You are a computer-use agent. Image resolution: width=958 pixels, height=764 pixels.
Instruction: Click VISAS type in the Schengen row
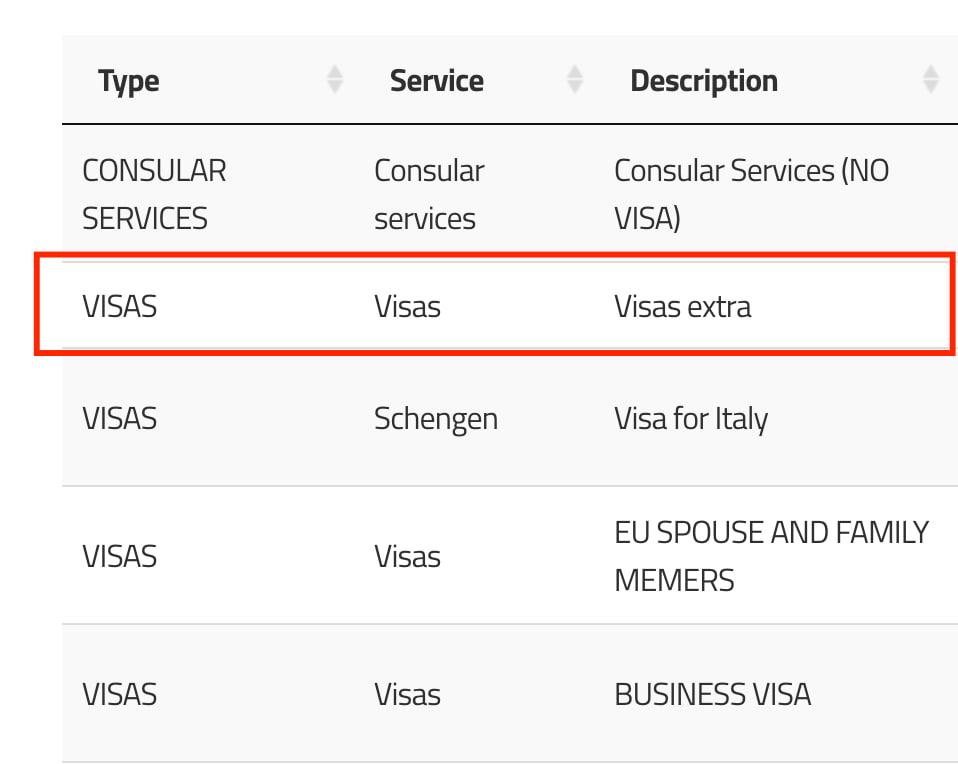click(120, 418)
